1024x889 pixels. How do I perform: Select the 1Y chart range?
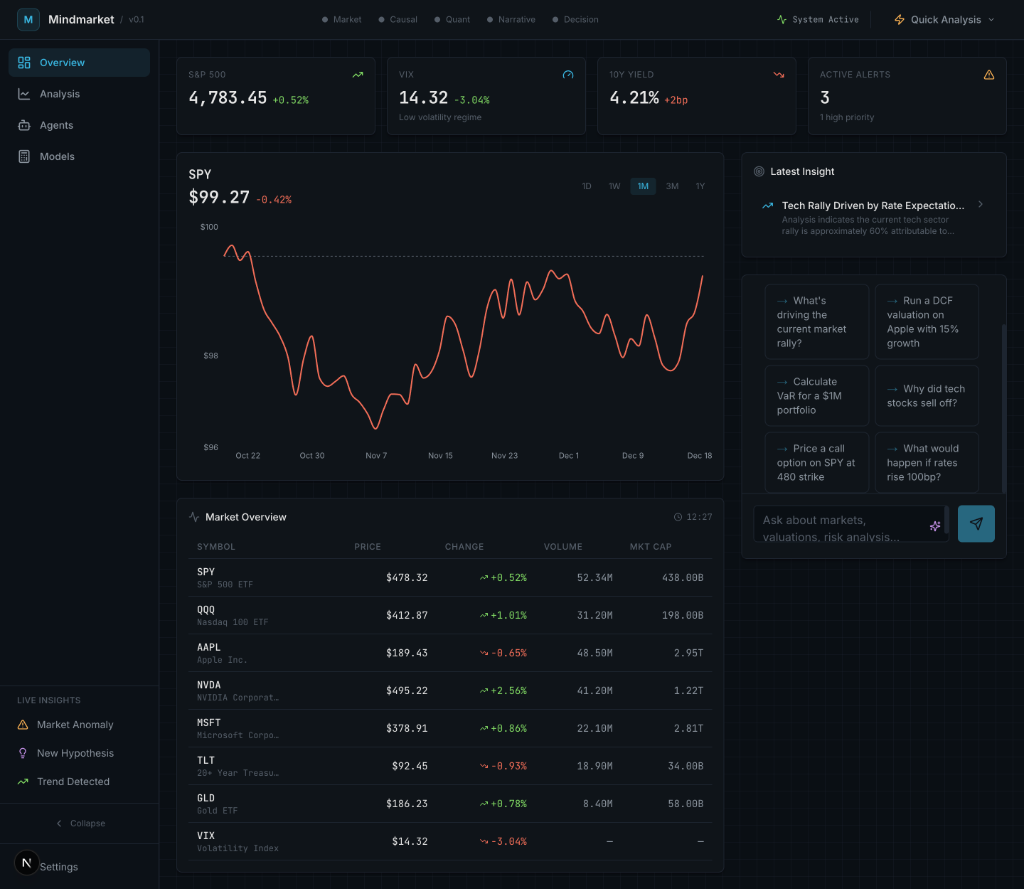click(x=700, y=187)
